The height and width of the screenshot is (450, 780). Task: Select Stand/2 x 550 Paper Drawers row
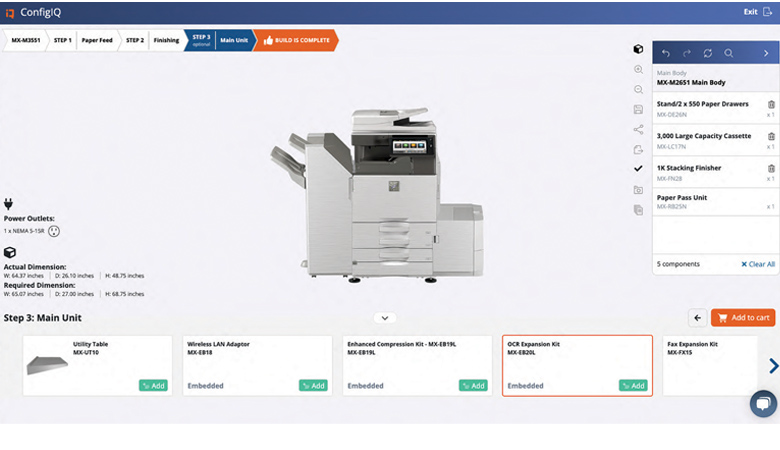715,108
